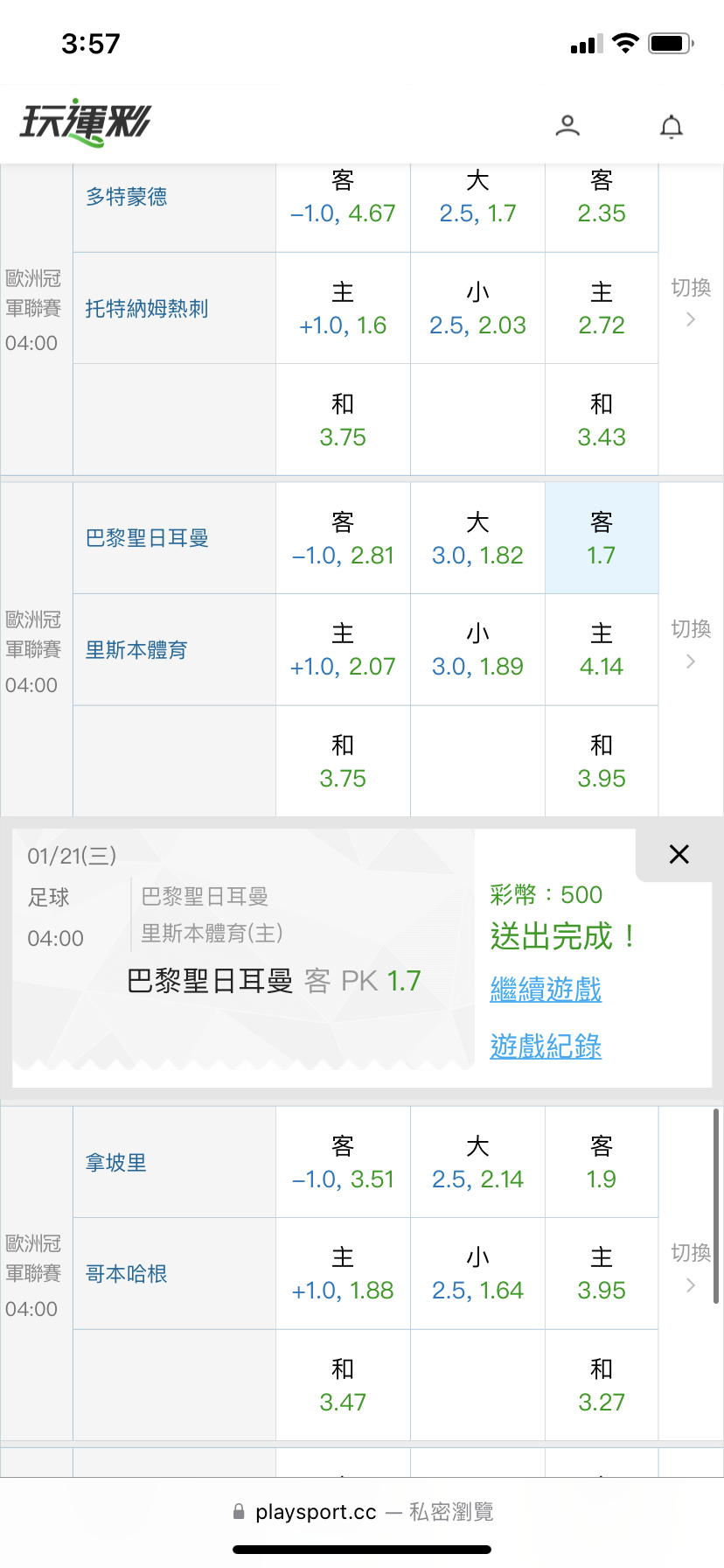
Task: Pick 客 −1.0, 3.51 handicap for 拿坡里
Action: (343, 1162)
